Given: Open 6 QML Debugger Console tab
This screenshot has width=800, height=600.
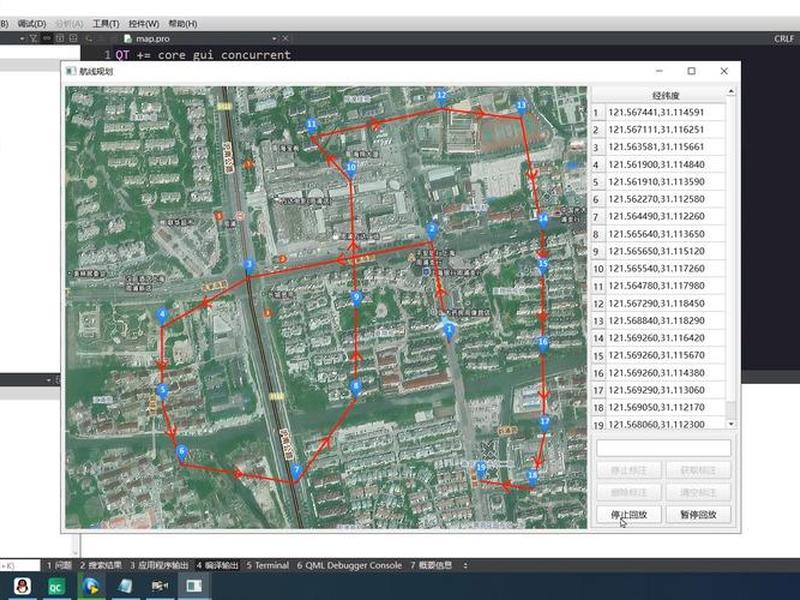Looking at the screenshot, I should tap(349, 565).
